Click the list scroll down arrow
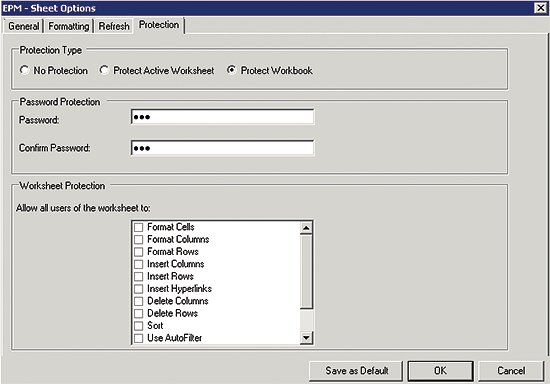 [x=306, y=338]
